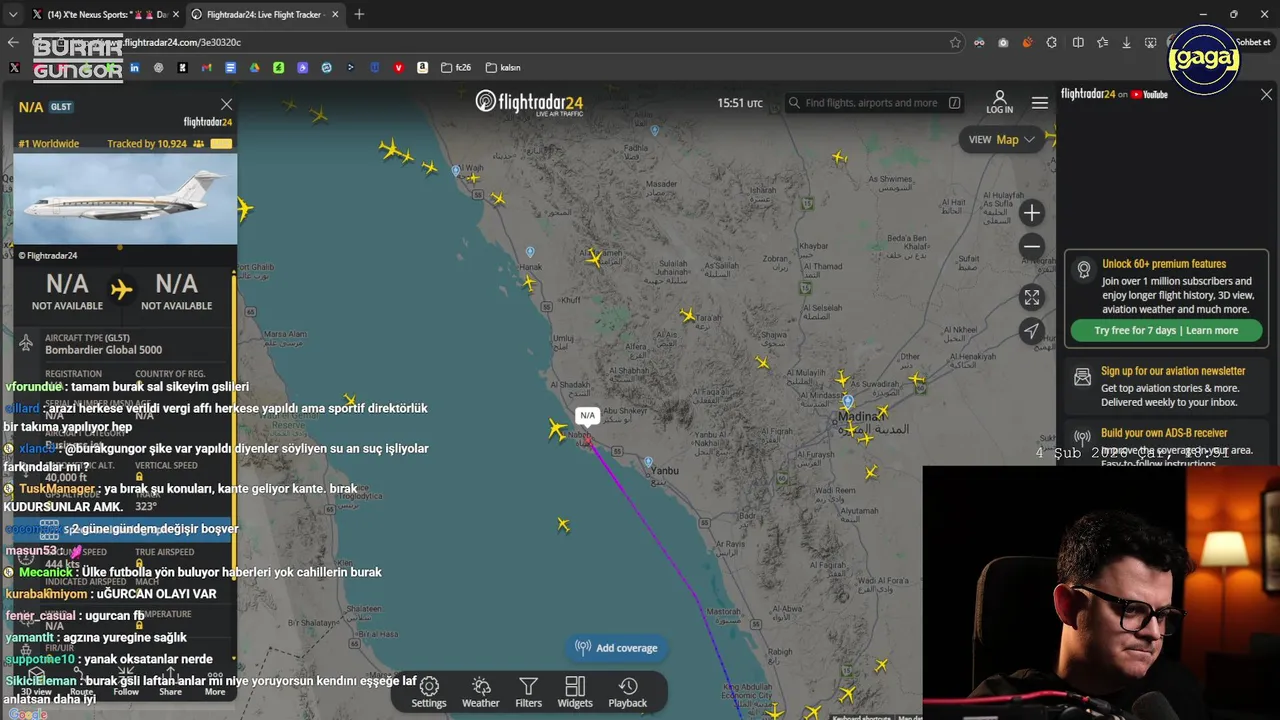The width and height of the screenshot is (1280, 720).
Task: Open the X bookmark in bookmarks bar
Action: point(14,68)
